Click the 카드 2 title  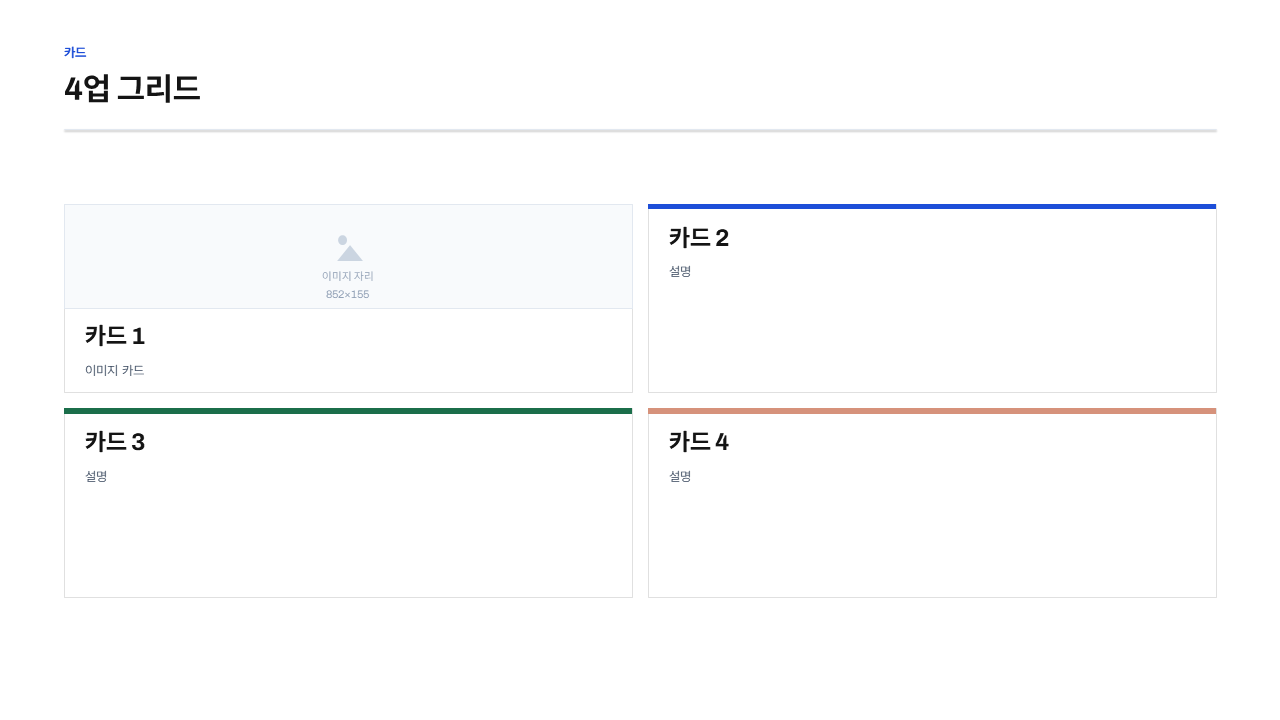pos(699,238)
